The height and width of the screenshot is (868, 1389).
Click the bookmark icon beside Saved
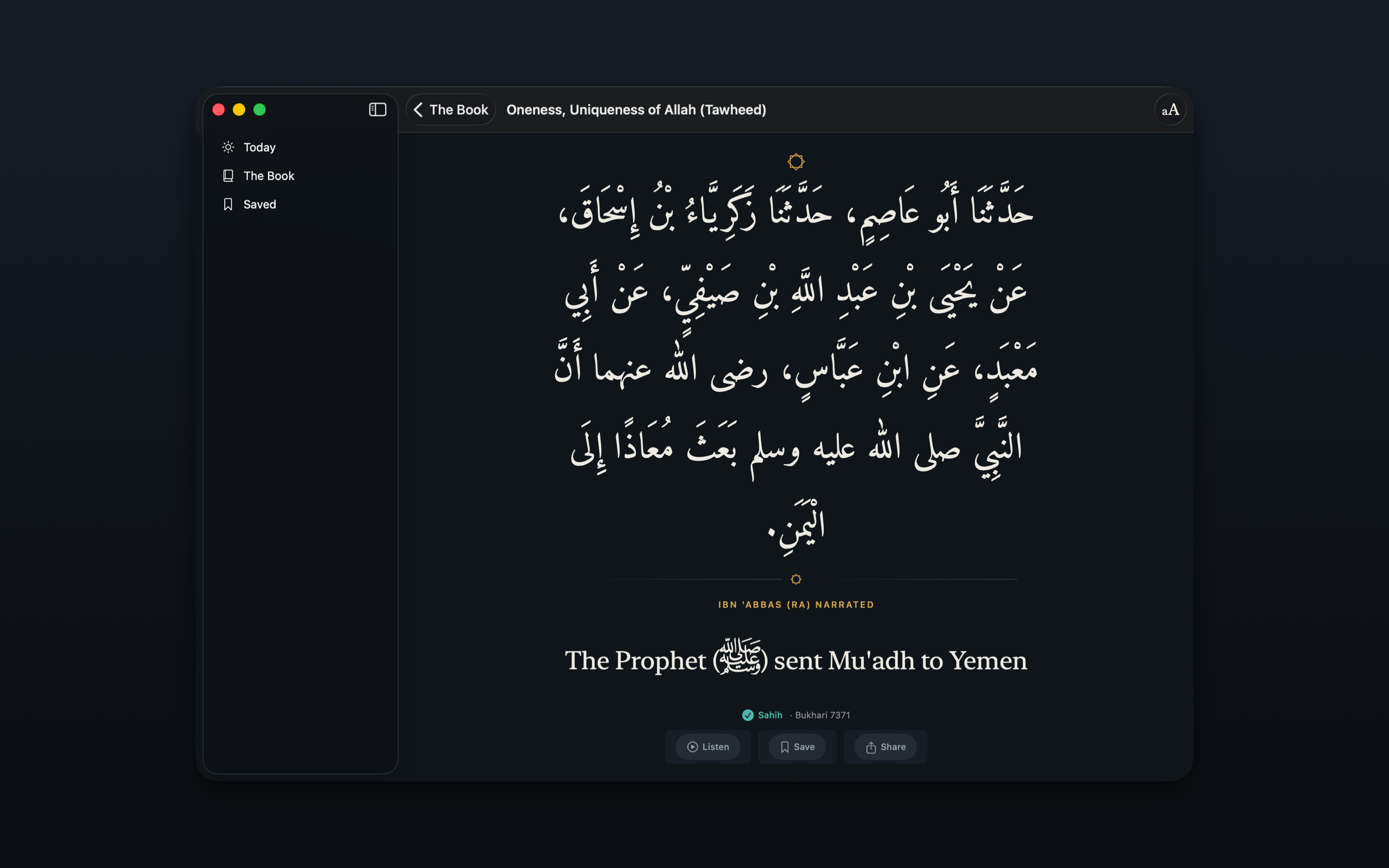point(228,205)
